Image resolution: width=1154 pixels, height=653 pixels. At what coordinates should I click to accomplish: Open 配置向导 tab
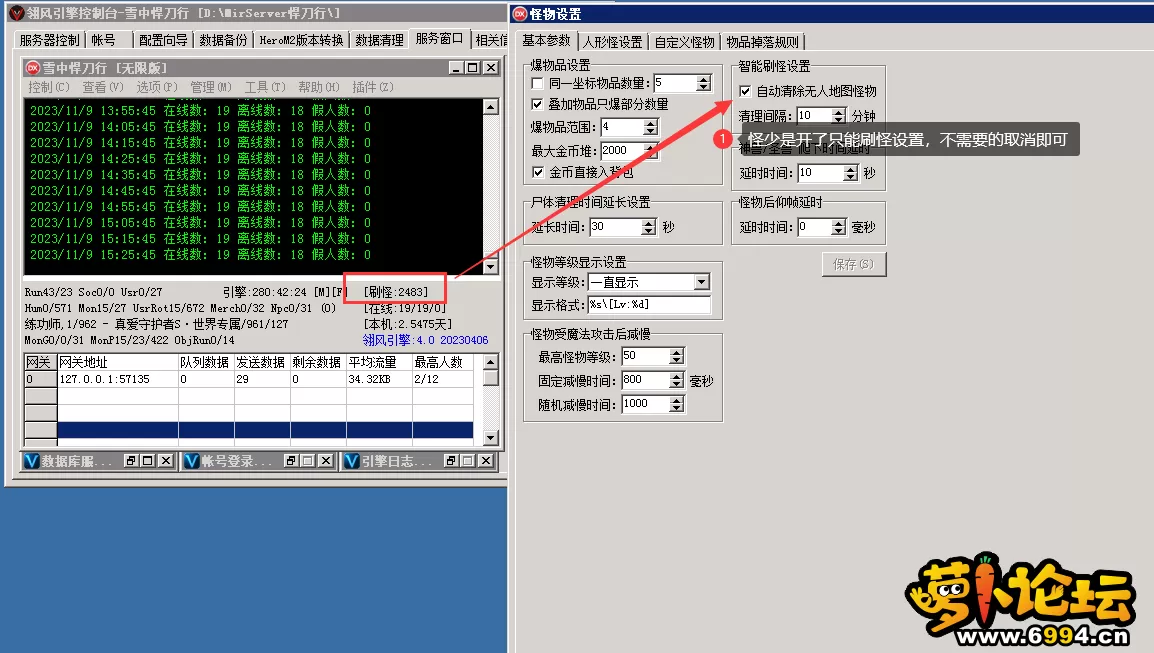pyautogui.click(x=163, y=40)
